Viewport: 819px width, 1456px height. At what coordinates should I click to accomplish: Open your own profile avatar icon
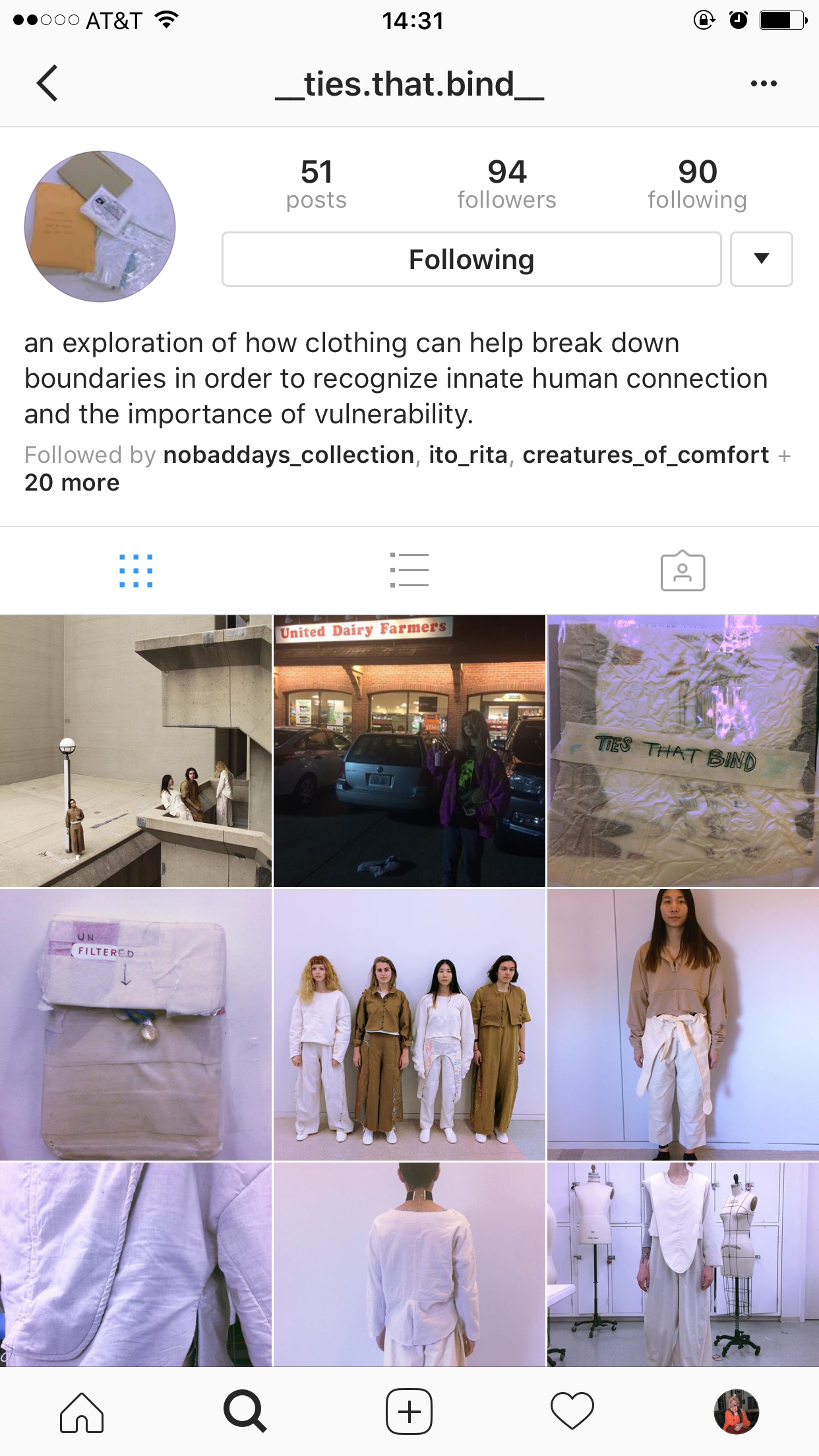tap(737, 1412)
